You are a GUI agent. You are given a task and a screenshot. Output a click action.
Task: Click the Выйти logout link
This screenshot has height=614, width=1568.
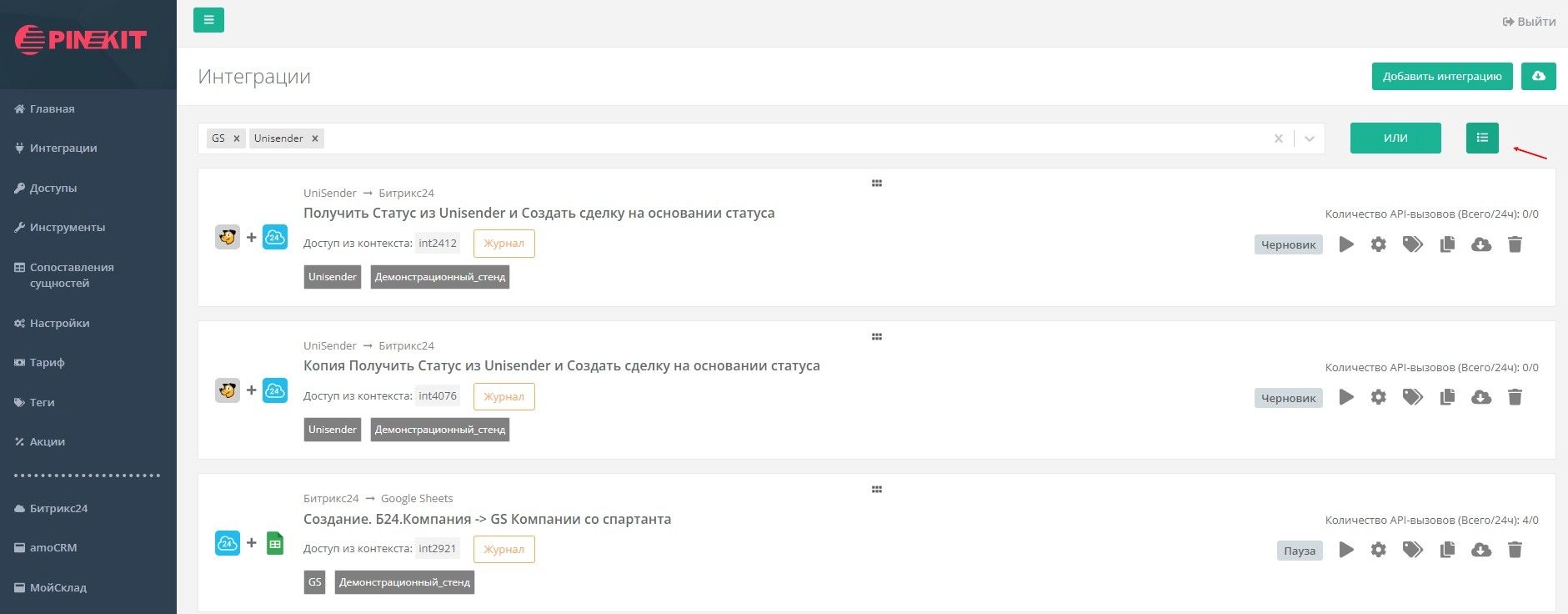(1529, 22)
